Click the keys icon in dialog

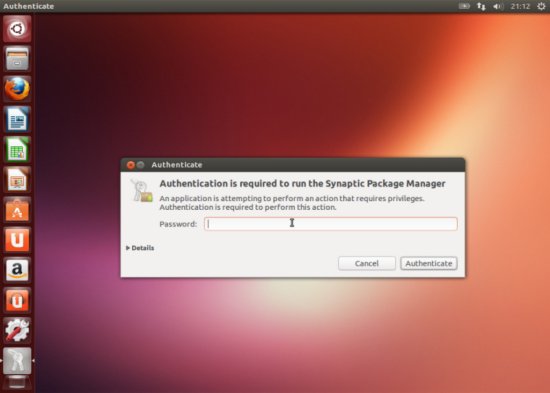(142, 191)
